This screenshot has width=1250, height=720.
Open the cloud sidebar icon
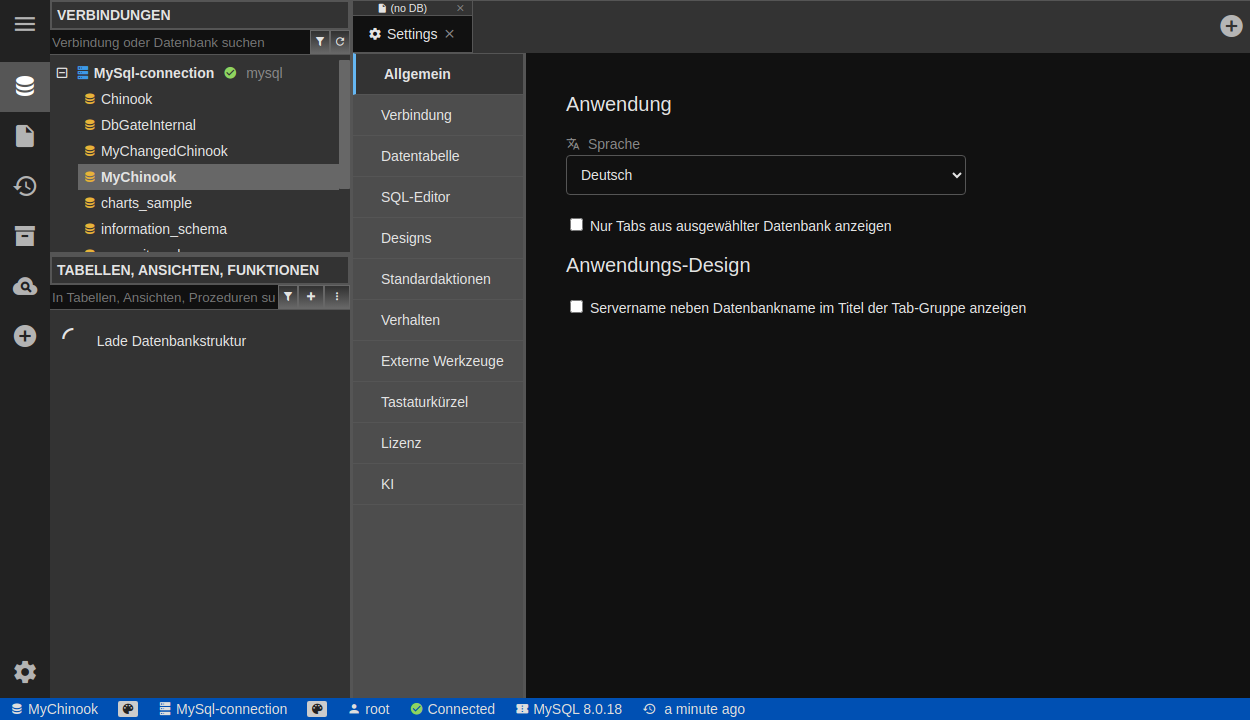point(25,287)
